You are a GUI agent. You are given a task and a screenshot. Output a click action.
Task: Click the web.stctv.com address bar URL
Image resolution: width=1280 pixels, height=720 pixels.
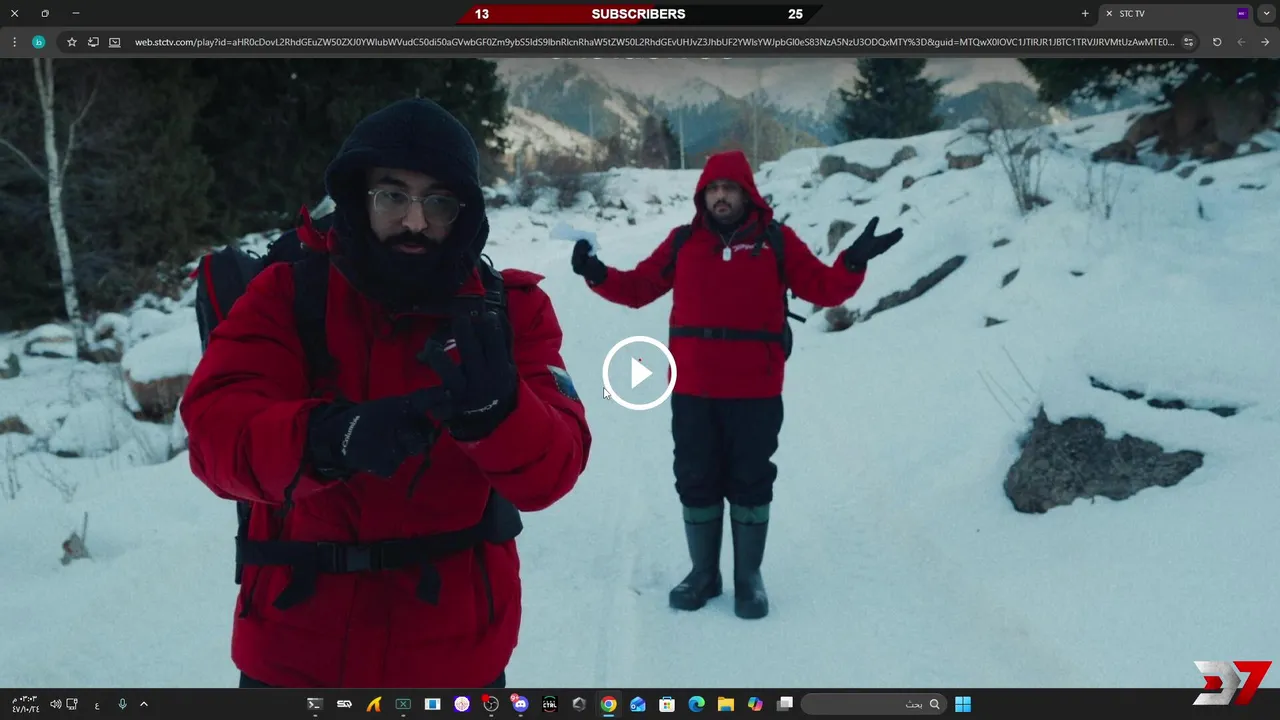click(654, 42)
